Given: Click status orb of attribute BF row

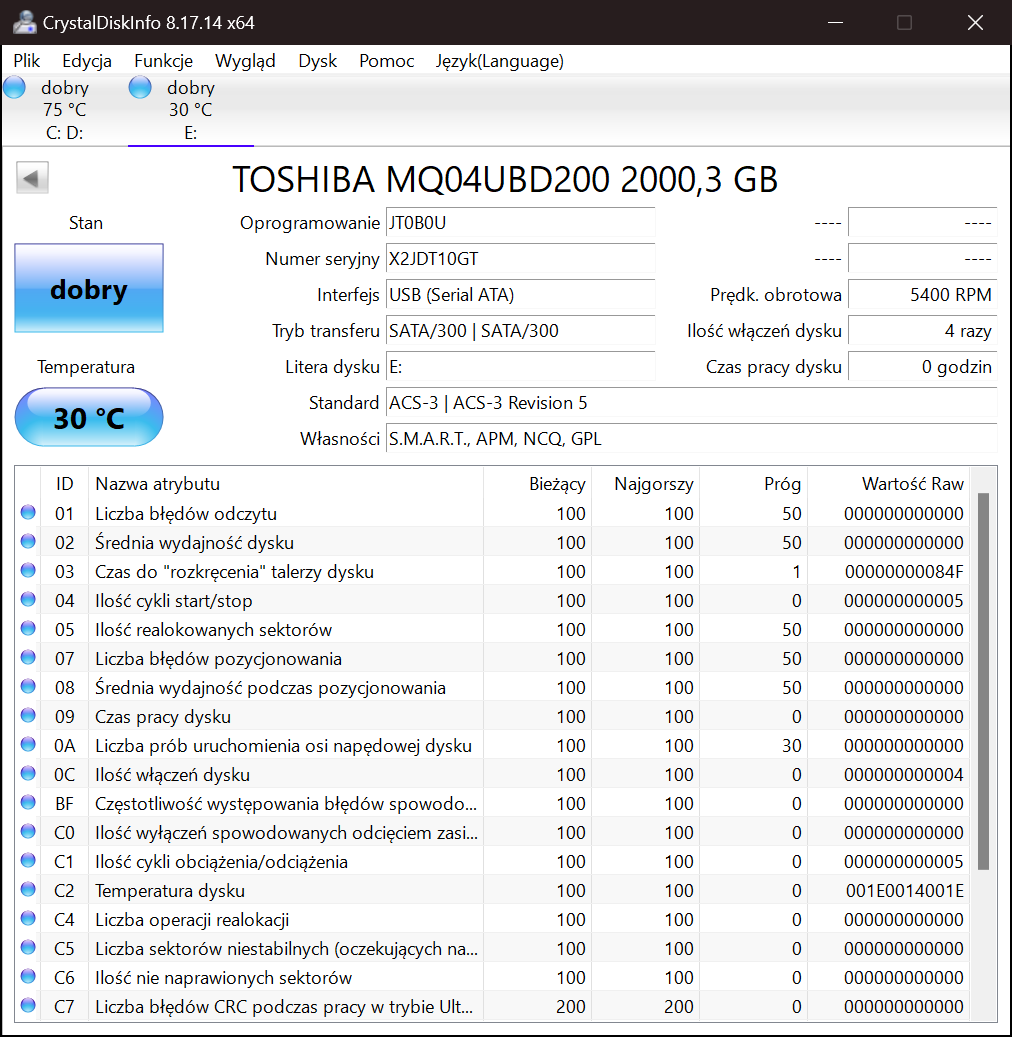Looking at the screenshot, I should tap(28, 802).
